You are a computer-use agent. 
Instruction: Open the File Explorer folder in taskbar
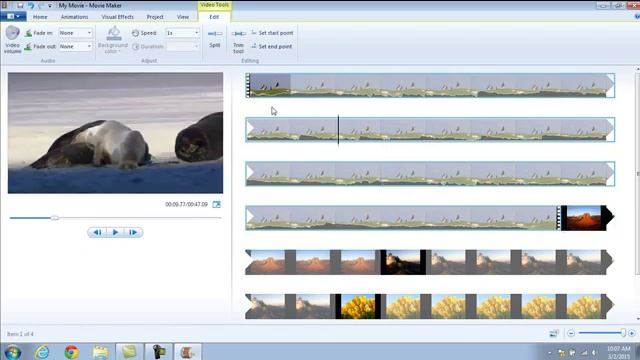[x=100, y=352]
